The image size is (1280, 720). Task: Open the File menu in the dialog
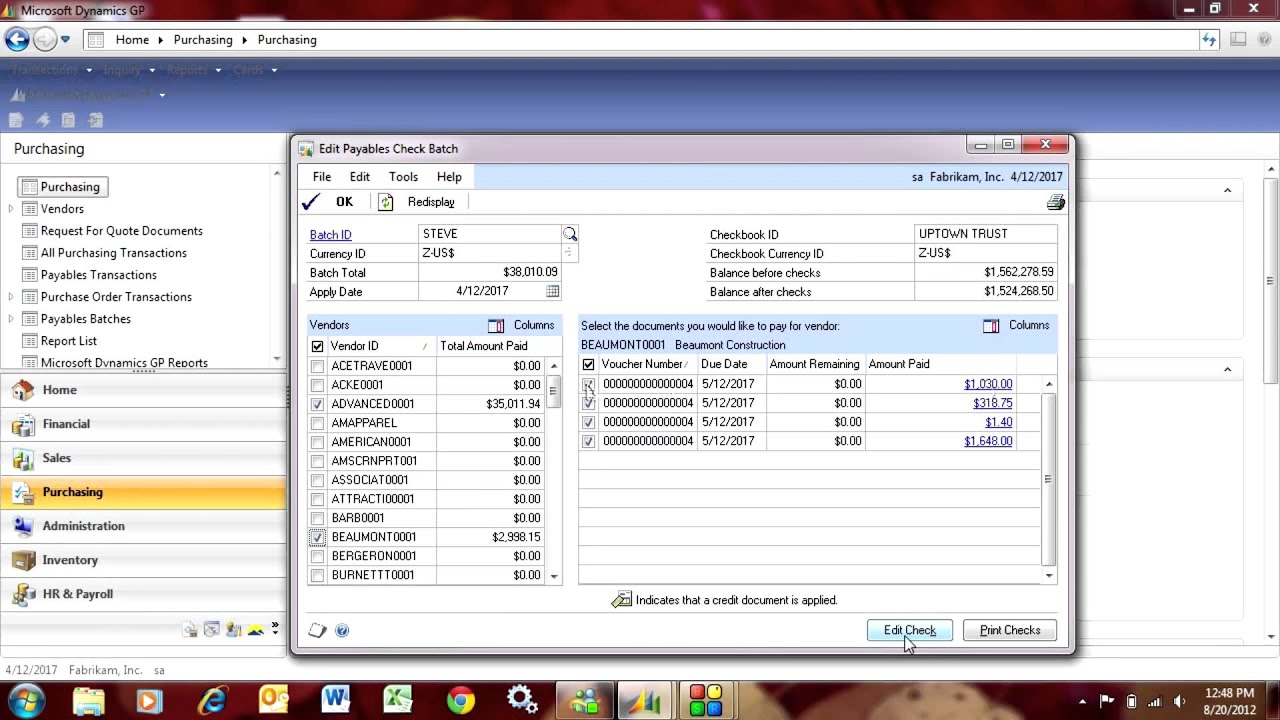coord(322,177)
